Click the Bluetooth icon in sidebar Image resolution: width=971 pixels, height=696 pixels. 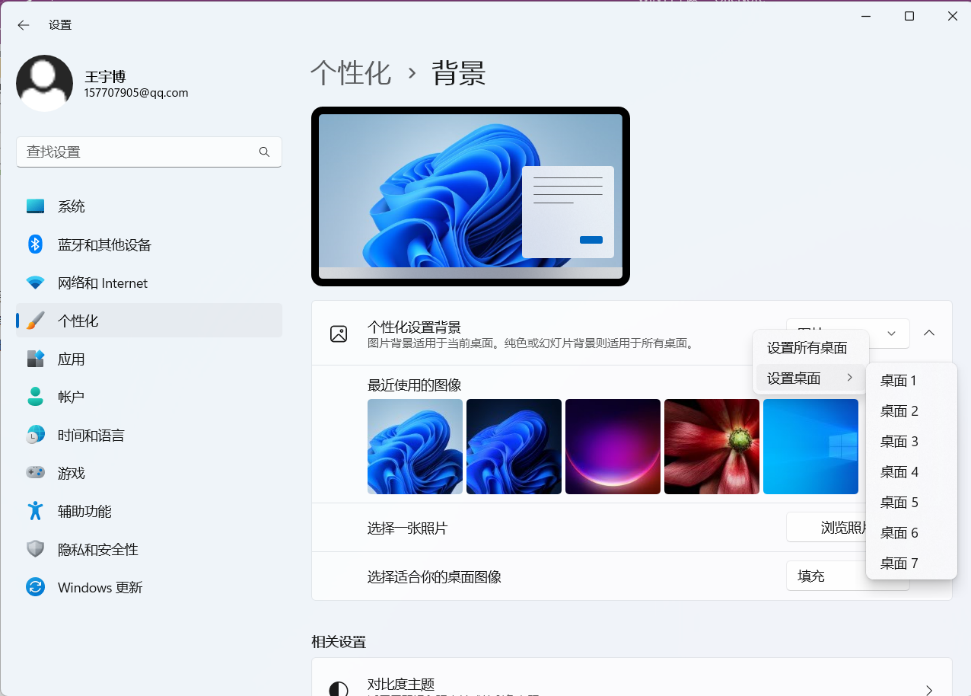(35, 245)
